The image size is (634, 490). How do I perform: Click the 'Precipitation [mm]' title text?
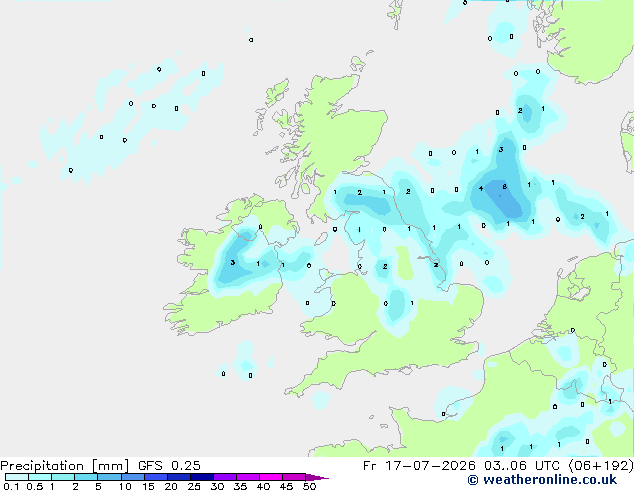pos(65,466)
